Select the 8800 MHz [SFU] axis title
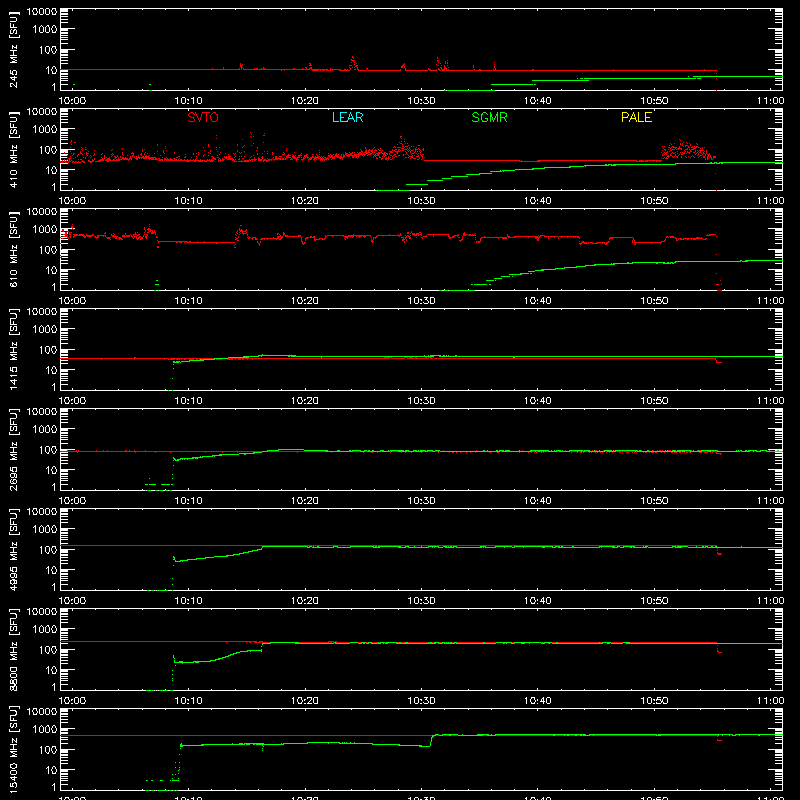800x800 pixels. coord(14,649)
